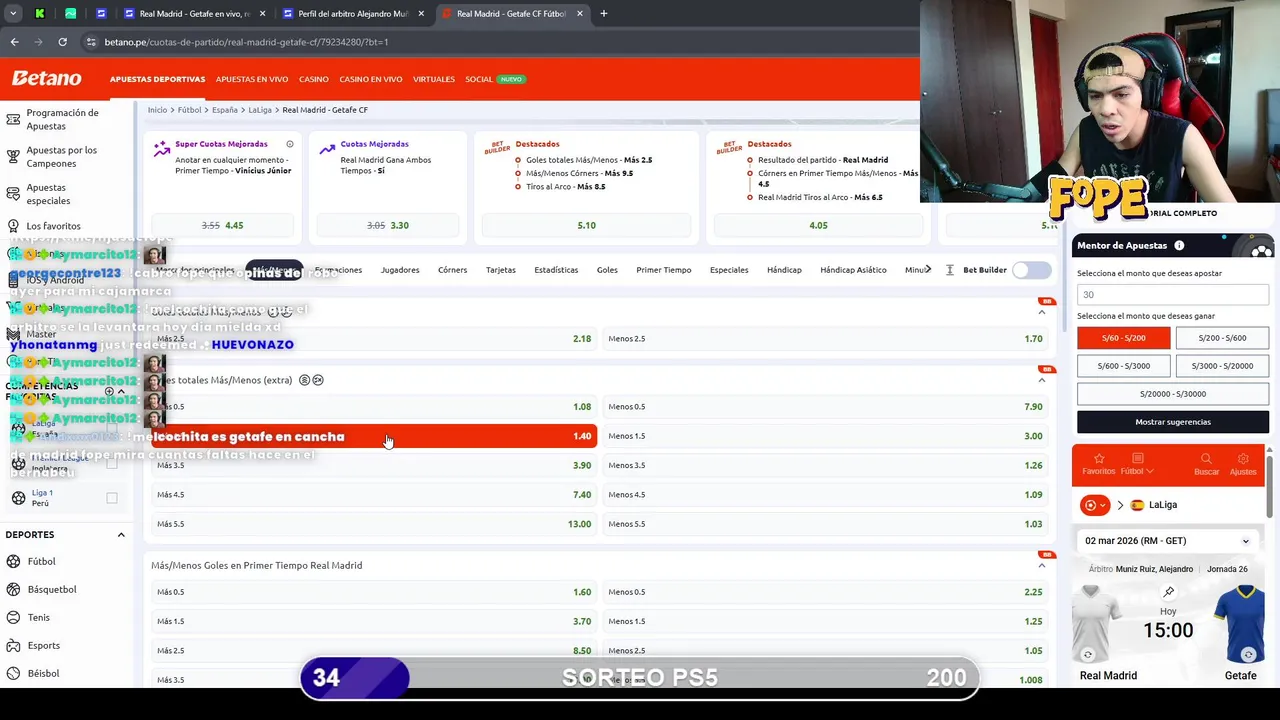The height and width of the screenshot is (720, 1280).
Task: Open site info icon in address bar
Action: coord(91,42)
